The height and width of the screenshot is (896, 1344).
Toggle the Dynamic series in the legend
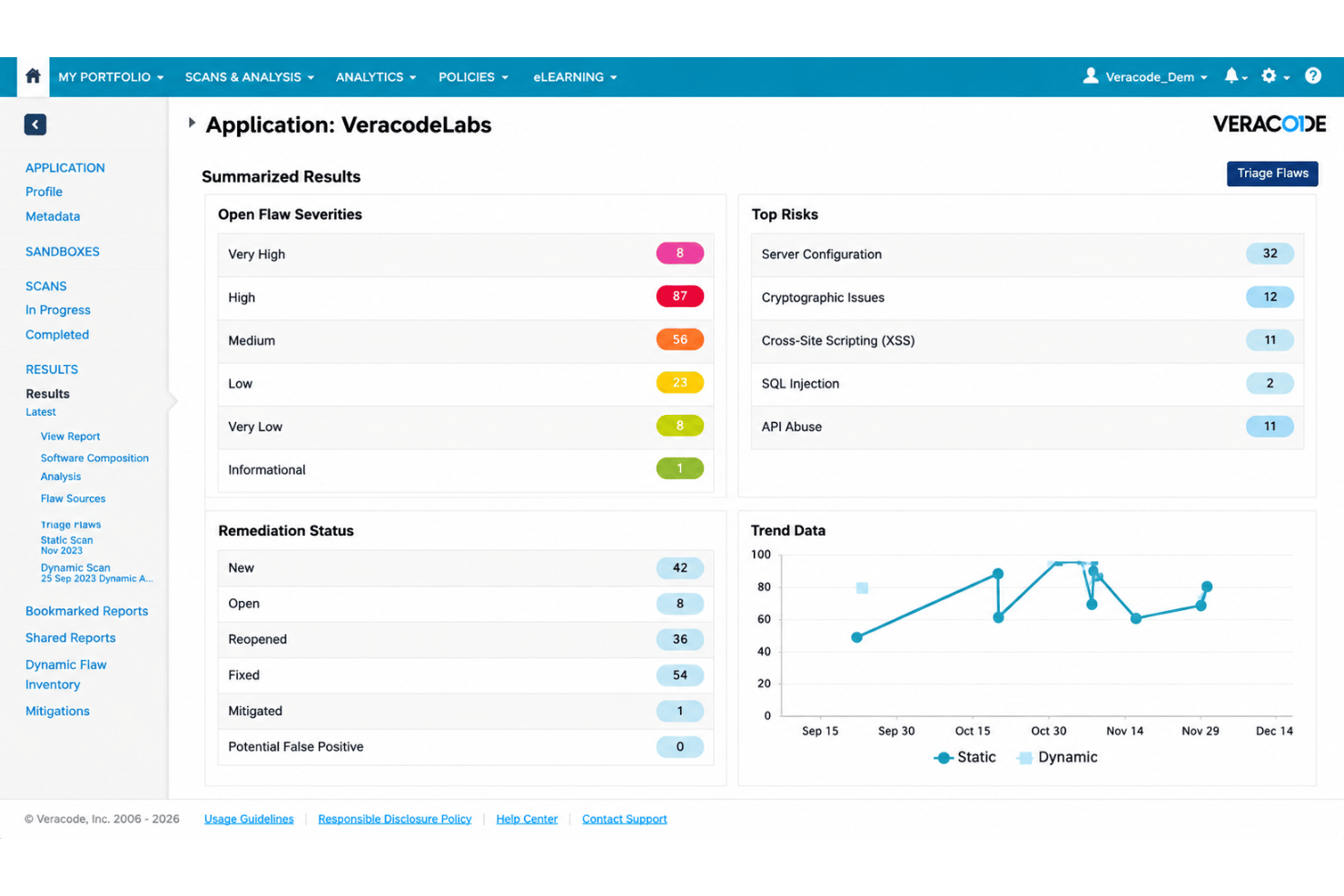[x=1058, y=757]
